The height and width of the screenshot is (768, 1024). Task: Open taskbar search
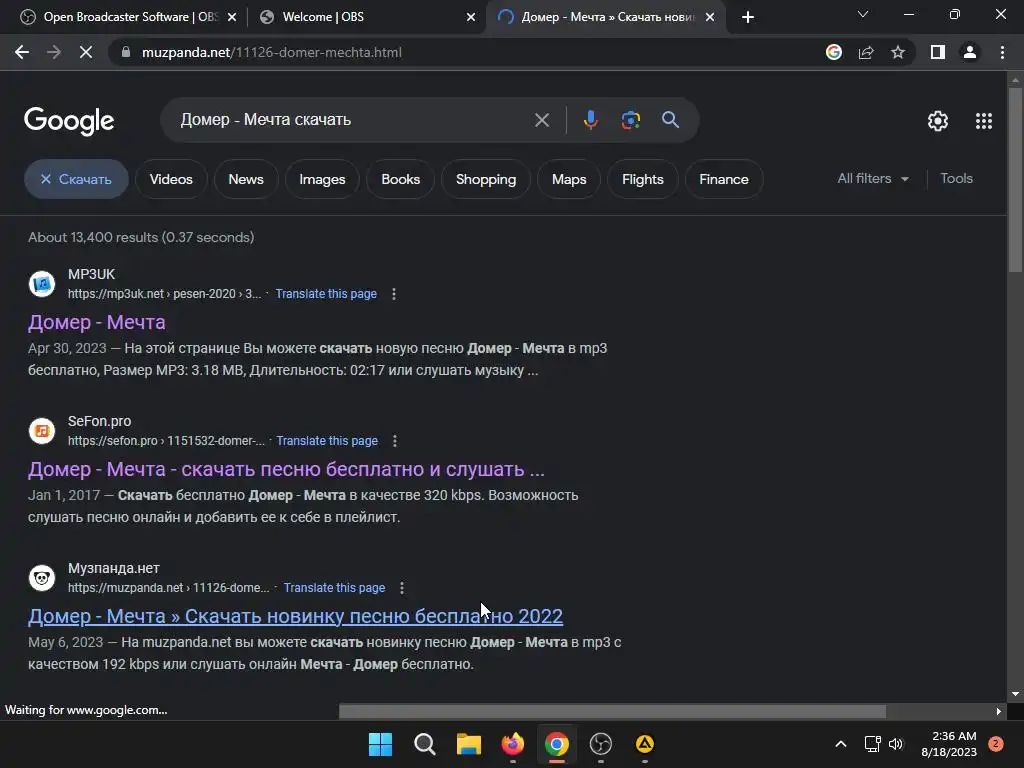pos(424,744)
